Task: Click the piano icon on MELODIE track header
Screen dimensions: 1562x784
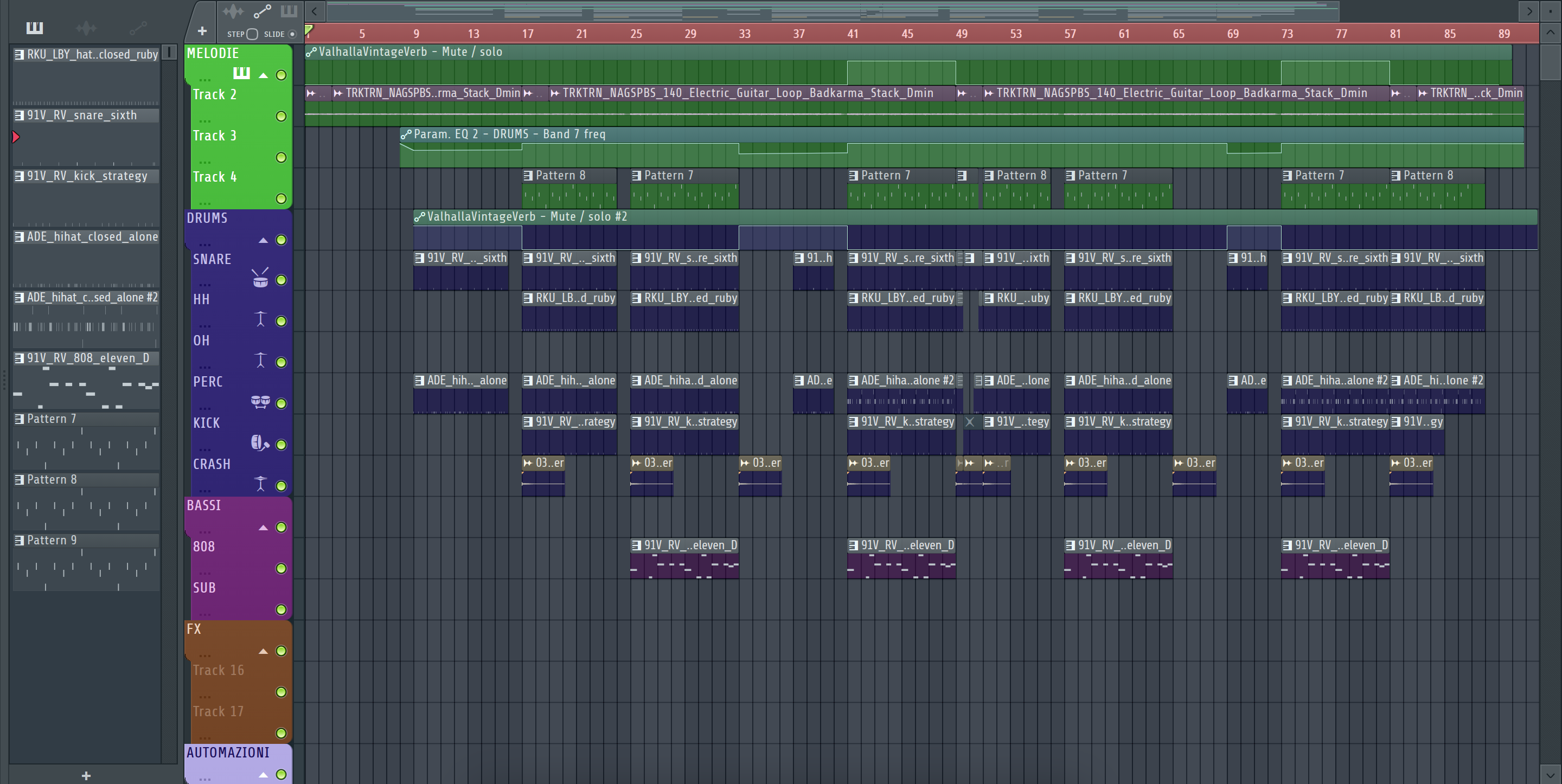Action: 241,73
